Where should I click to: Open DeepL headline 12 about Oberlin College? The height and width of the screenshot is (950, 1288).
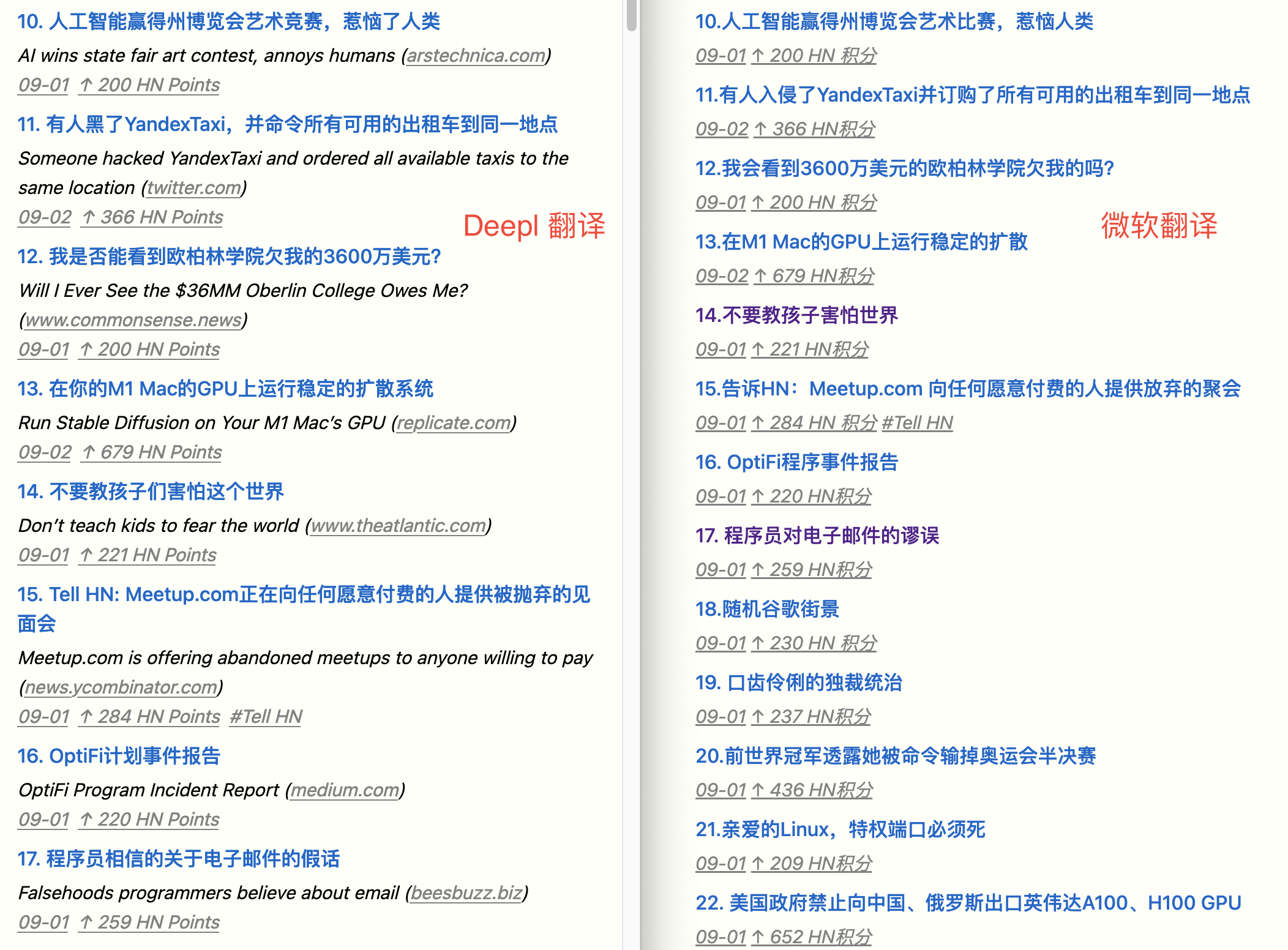click(230, 256)
